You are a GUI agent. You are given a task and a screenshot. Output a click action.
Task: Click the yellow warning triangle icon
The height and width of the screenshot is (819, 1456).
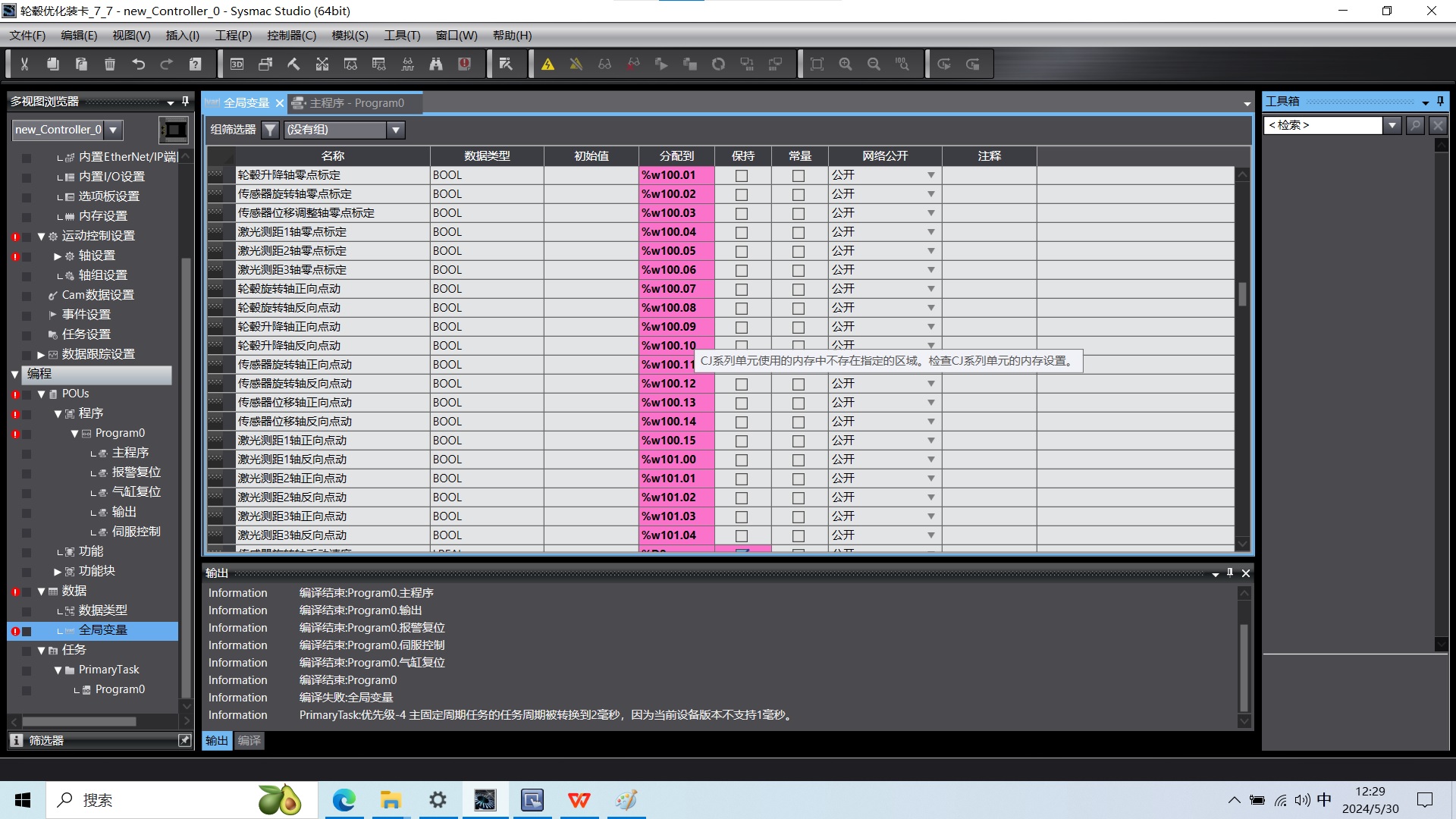point(548,64)
